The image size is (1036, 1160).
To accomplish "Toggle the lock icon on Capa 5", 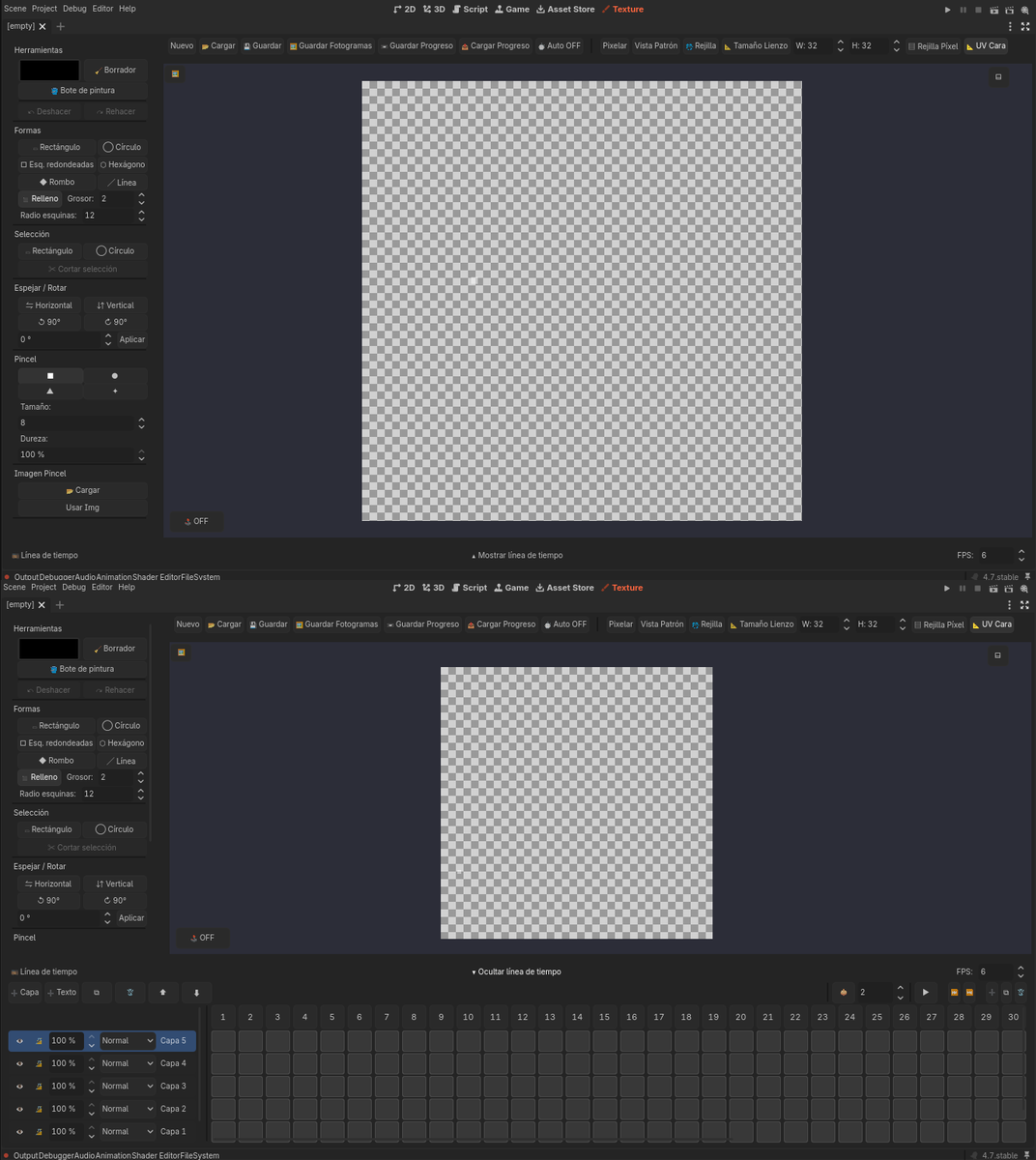I will (39, 1041).
